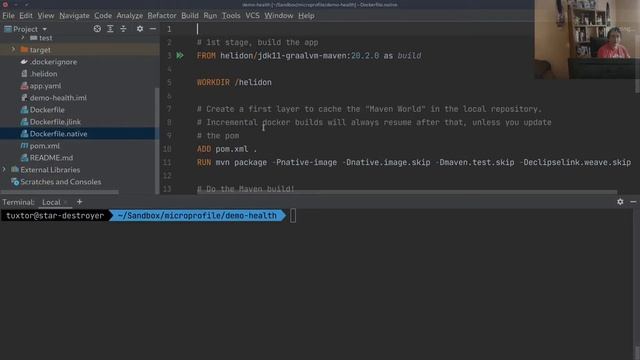Viewport: 640px width, 360px height.
Task: Open the Analyze menu
Action: [x=129, y=16]
